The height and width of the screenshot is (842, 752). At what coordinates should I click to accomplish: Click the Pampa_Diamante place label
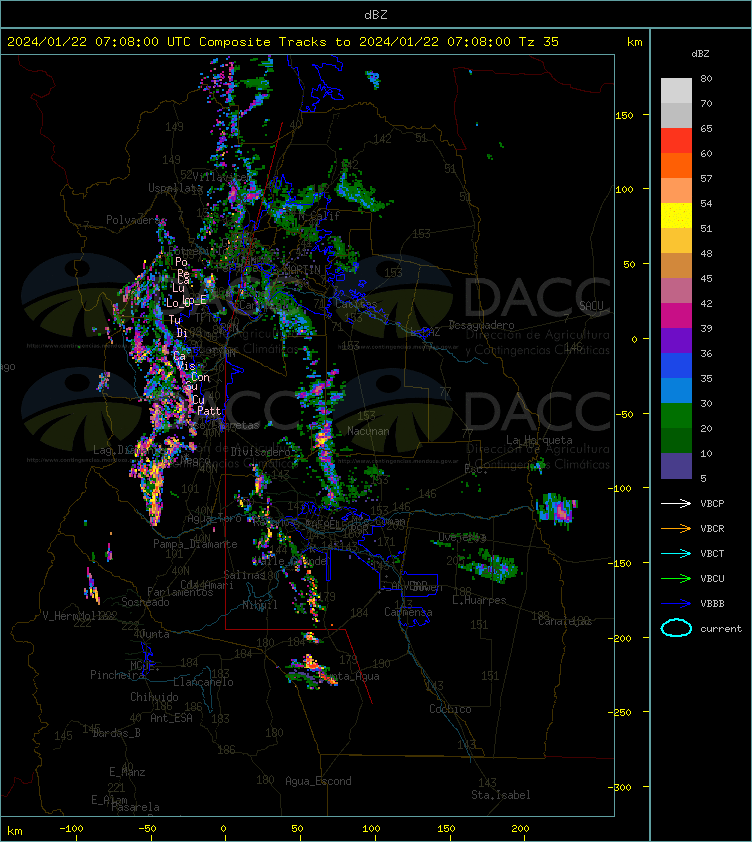coord(195,544)
